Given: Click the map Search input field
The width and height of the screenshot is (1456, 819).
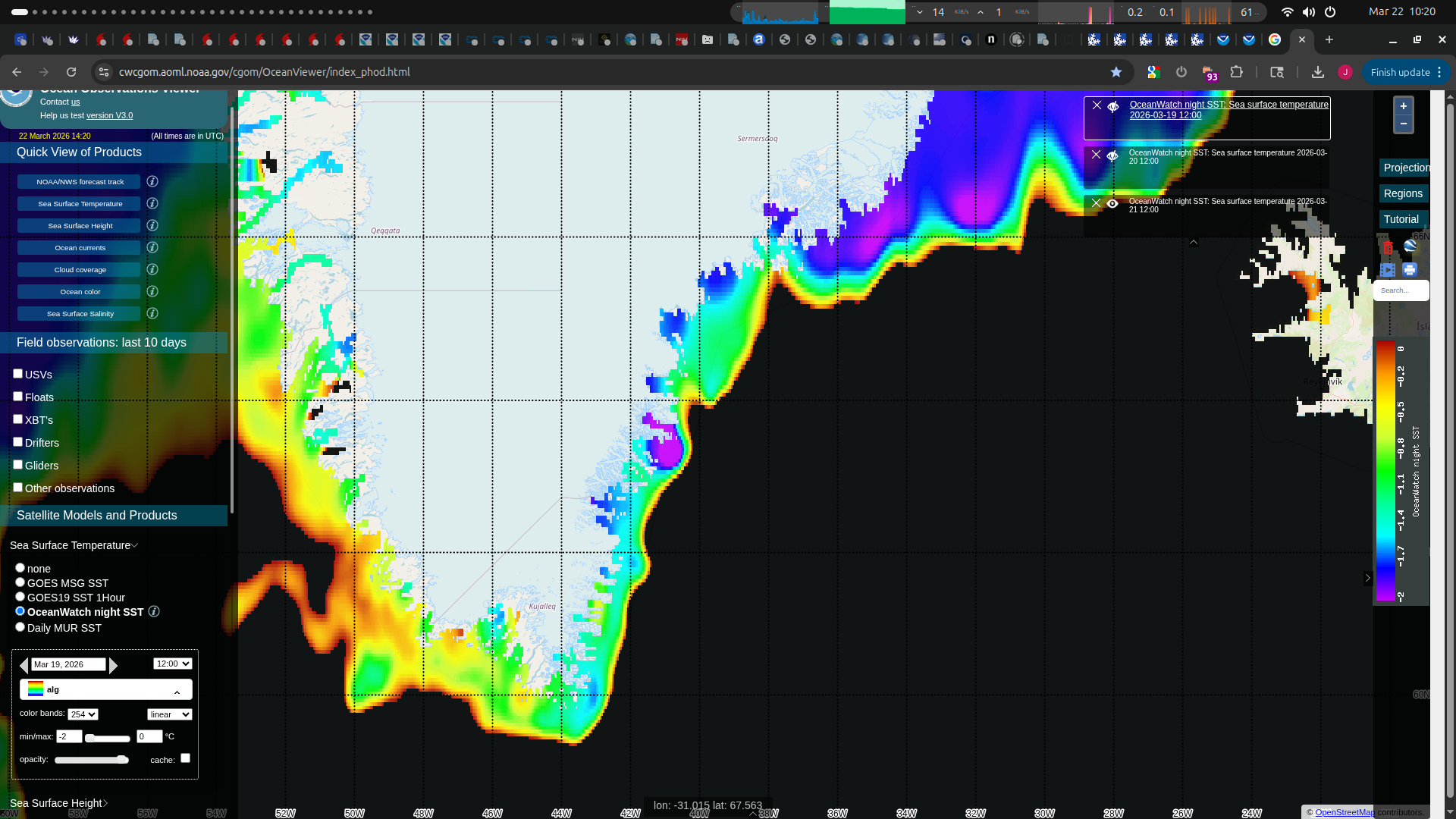Looking at the screenshot, I should 1400,290.
